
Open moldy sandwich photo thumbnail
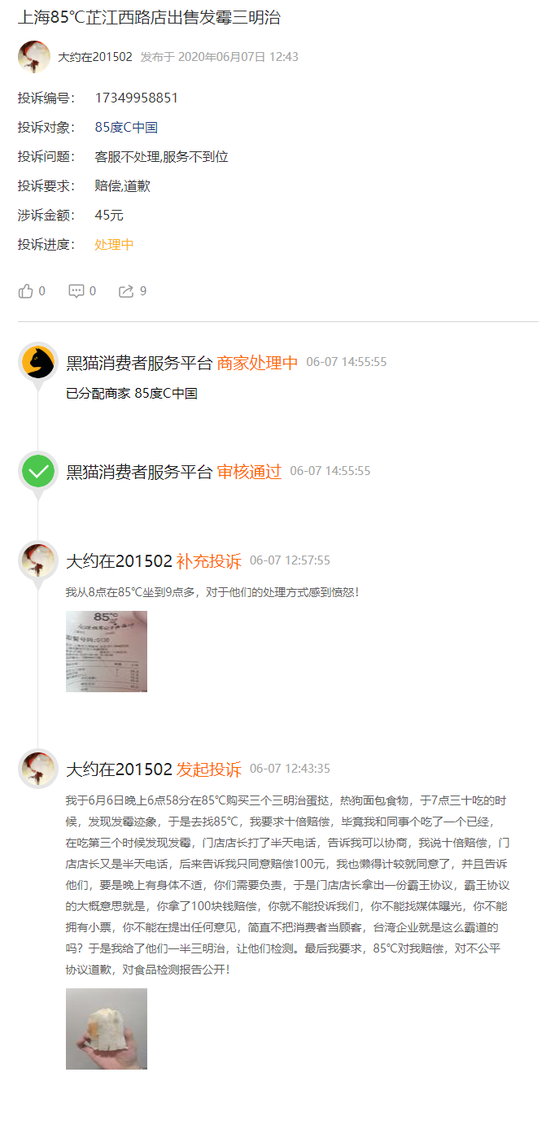pyautogui.click(x=107, y=1028)
